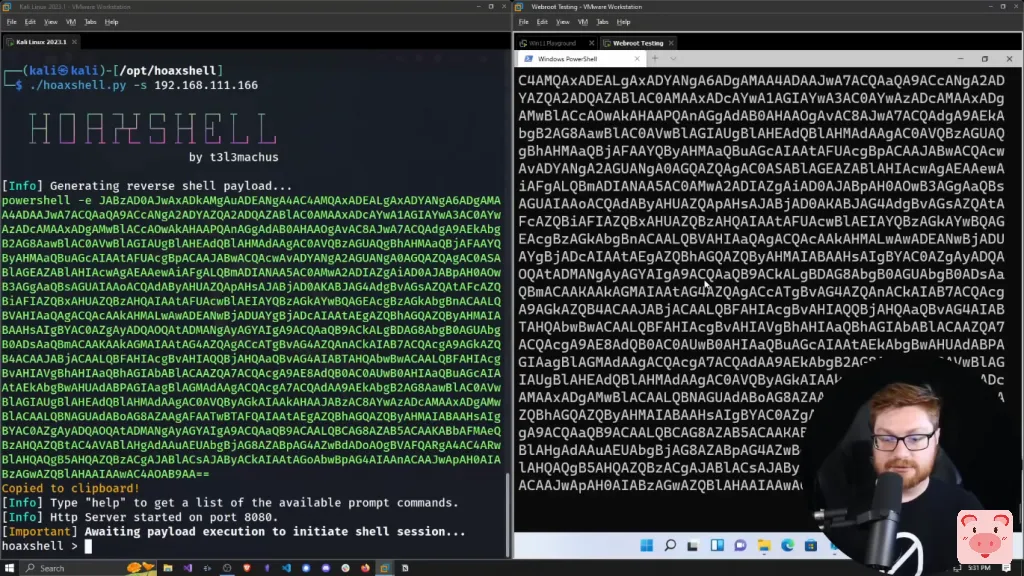
Task: Click the 'Http Server started on port 8080.' line
Action: tap(164, 517)
